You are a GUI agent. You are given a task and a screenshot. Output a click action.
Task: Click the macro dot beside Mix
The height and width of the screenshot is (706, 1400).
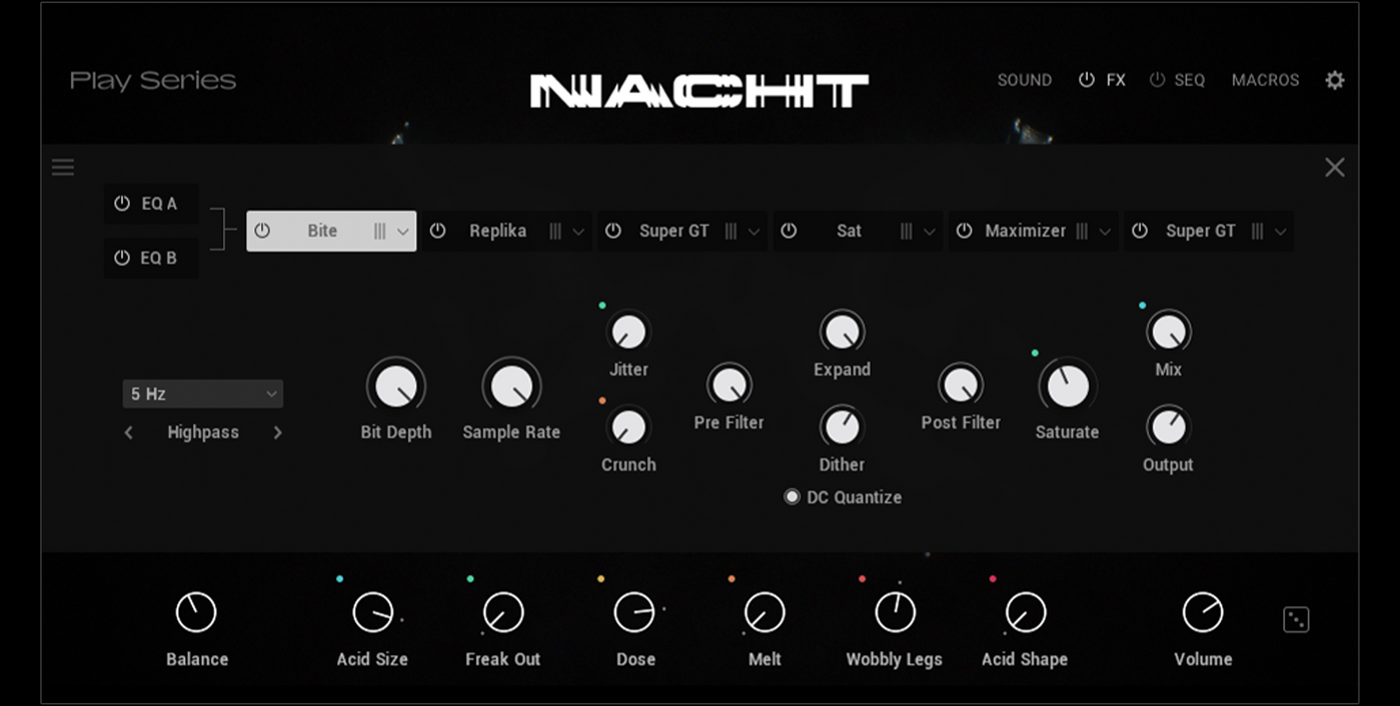1142,305
